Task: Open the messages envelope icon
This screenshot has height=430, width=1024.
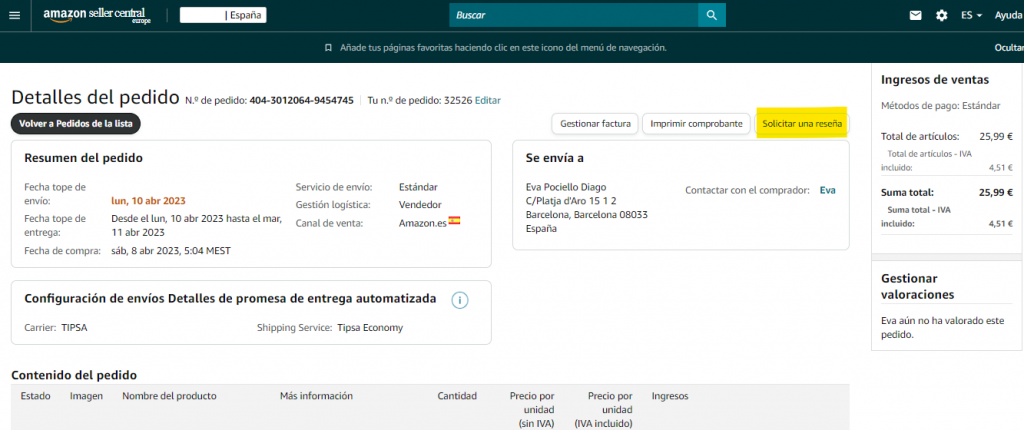Action: pos(916,15)
